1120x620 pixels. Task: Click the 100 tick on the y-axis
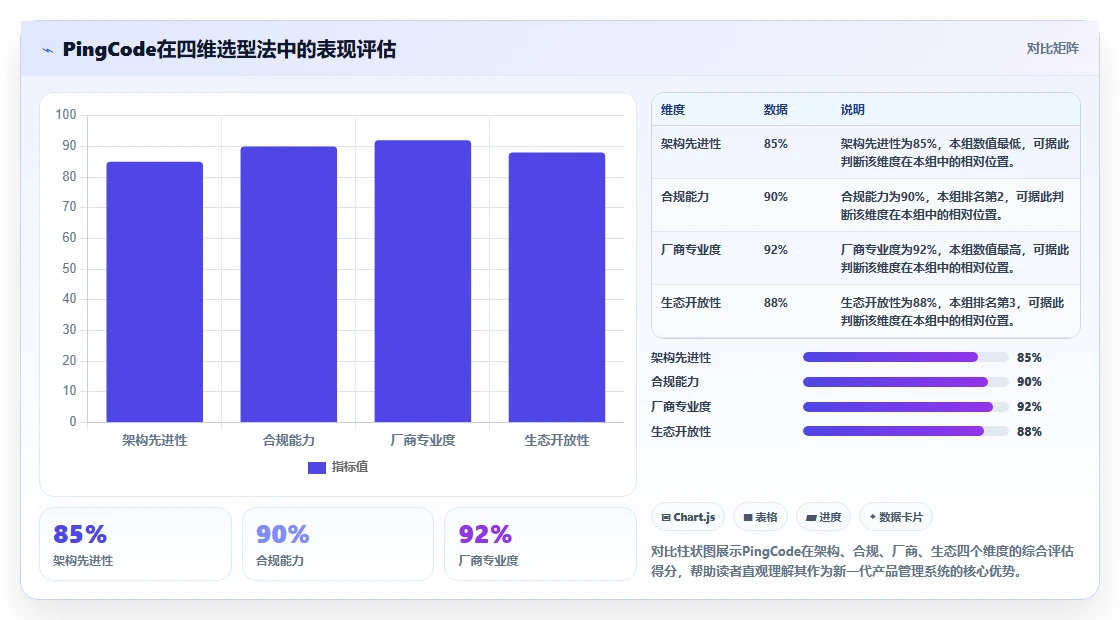[x=66, y=114]
